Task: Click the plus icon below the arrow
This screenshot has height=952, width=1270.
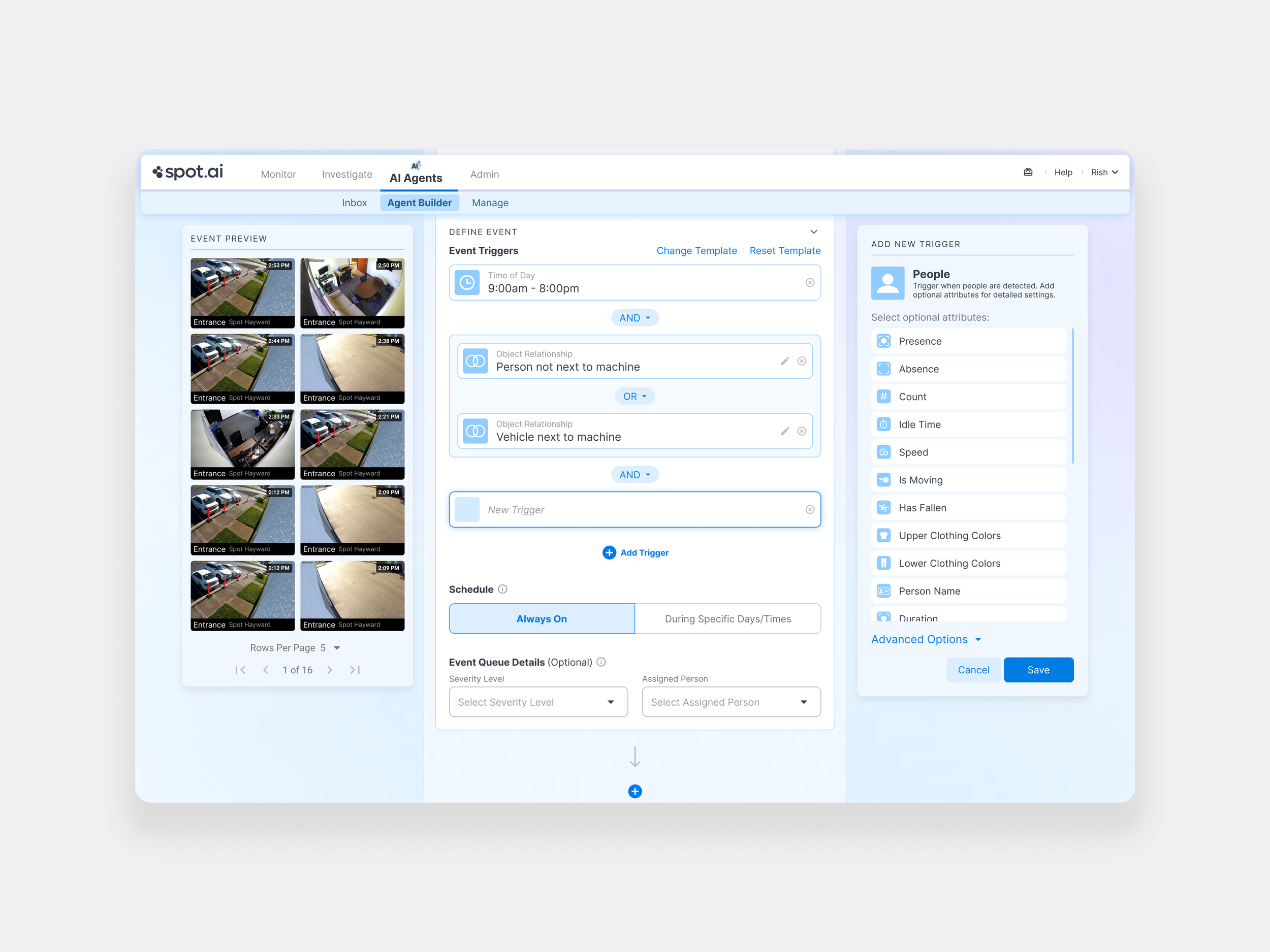Action: [634, 792]
